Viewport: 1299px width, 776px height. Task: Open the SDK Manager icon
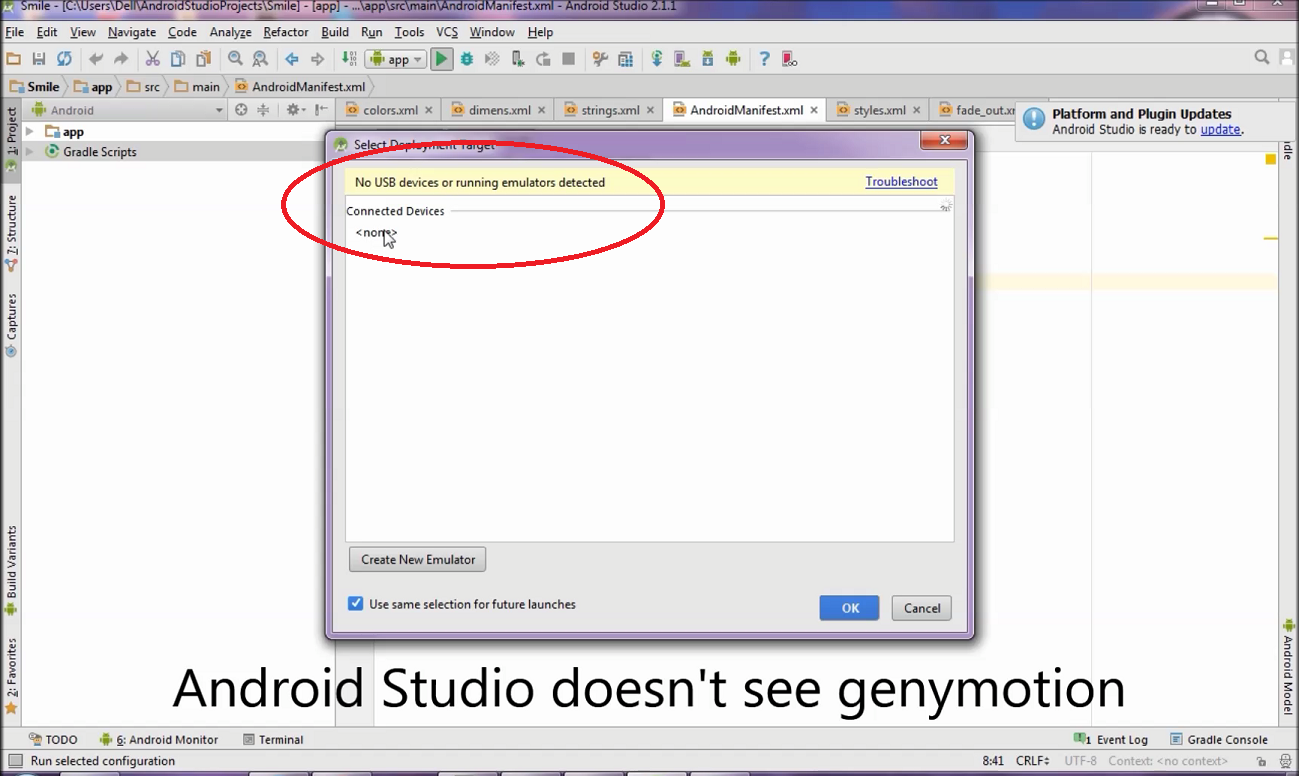(x=708, y=59)
